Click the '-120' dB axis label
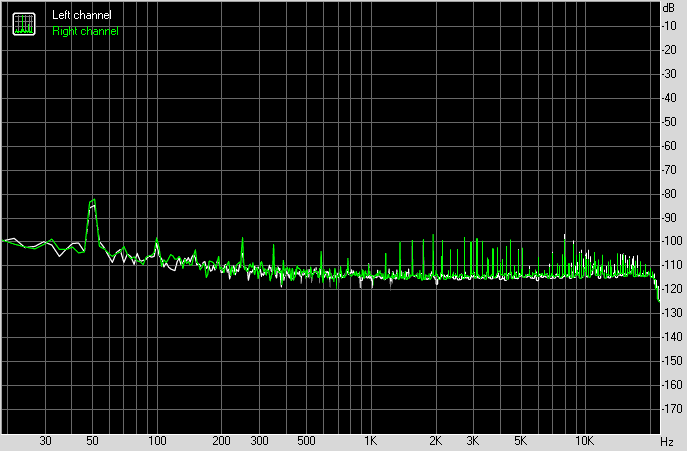Image resolution: width=687 pixels, height=451 pixels. pyautogui.click(x=672, y=289)
